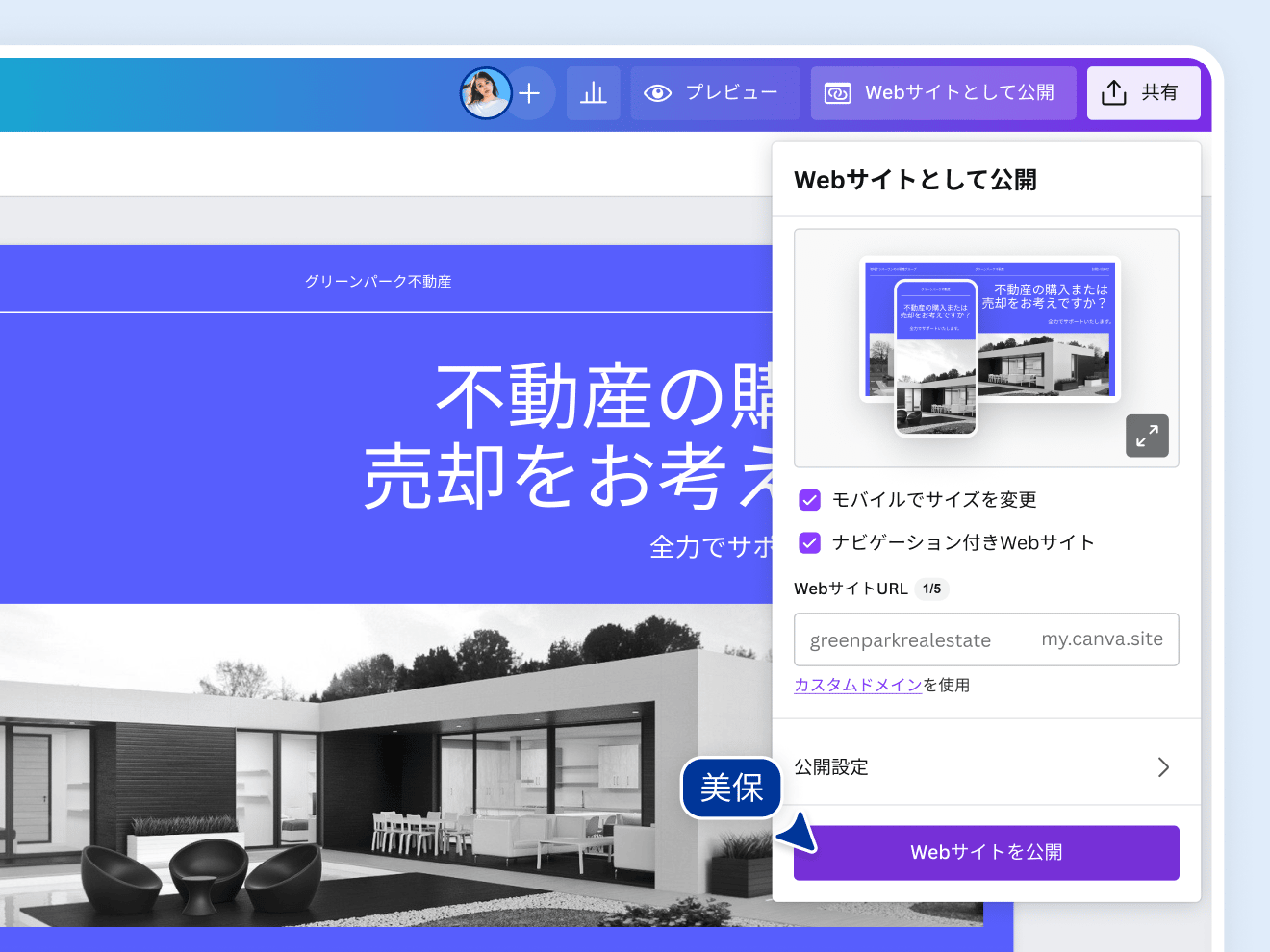The image size is (1270, 952).
Task: Click the user profile avatar photo
Action: tap(485, 93)
